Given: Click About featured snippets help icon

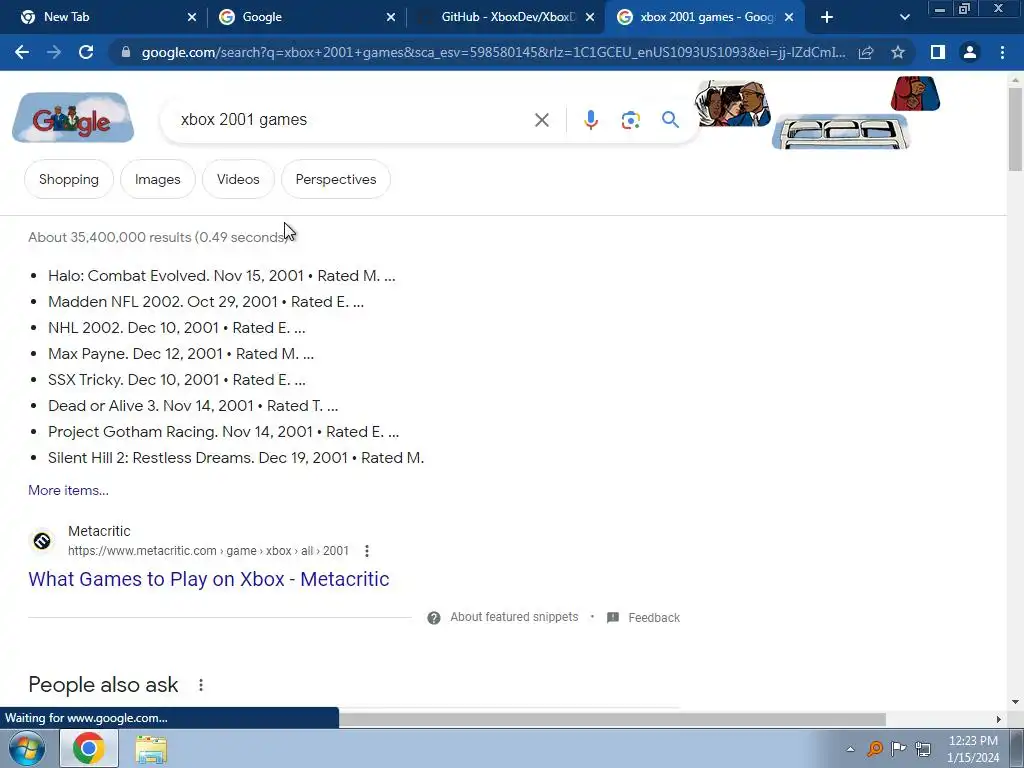Looking at the screenshot, I should pos(434,618).
